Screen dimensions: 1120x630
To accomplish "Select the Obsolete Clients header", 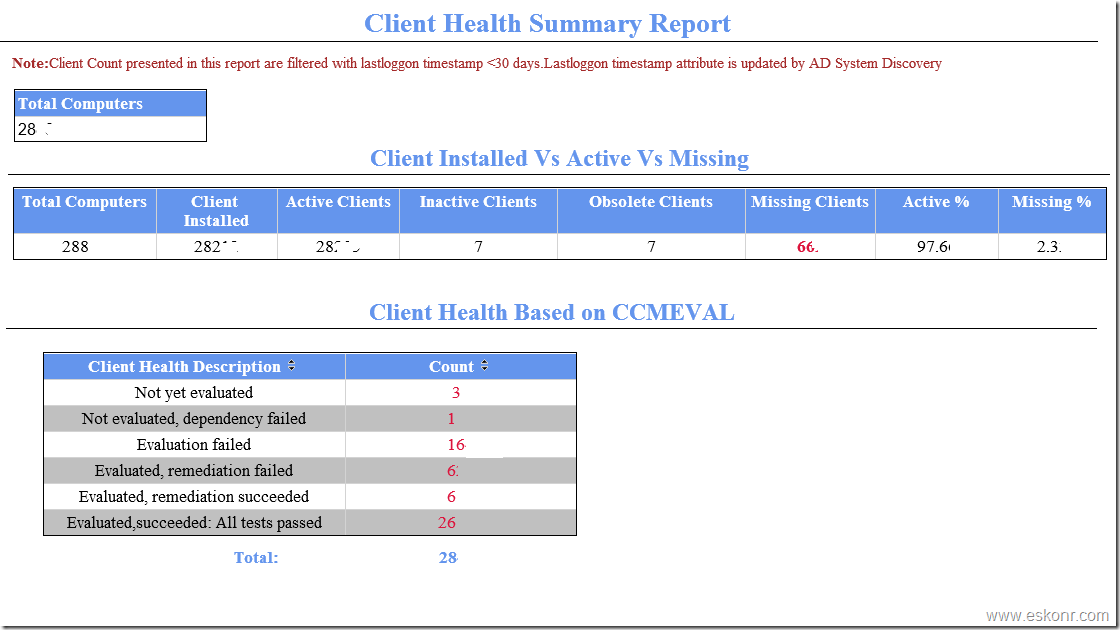I will pyautogui.click(x=650, y=202).
